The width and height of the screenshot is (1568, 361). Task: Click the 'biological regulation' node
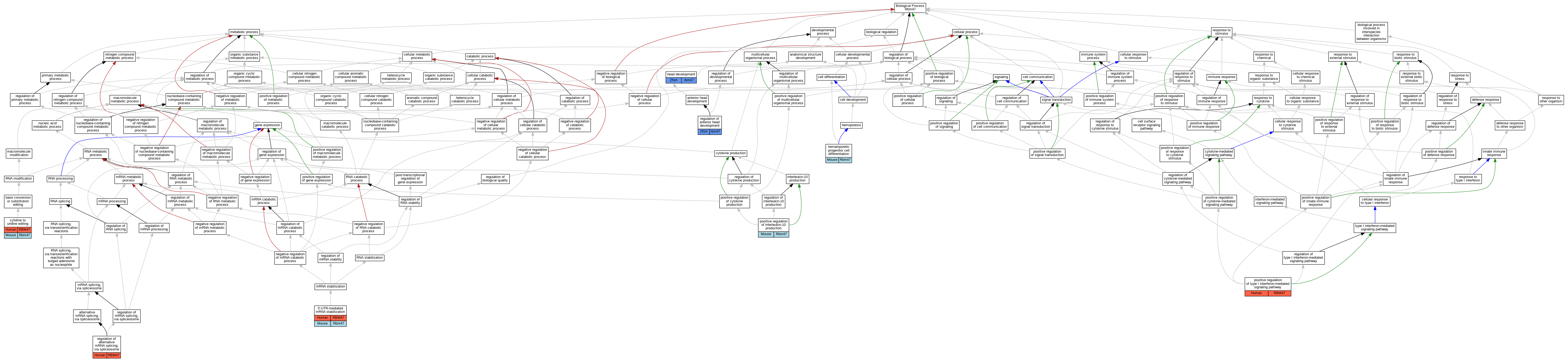[x=881, y=32]
